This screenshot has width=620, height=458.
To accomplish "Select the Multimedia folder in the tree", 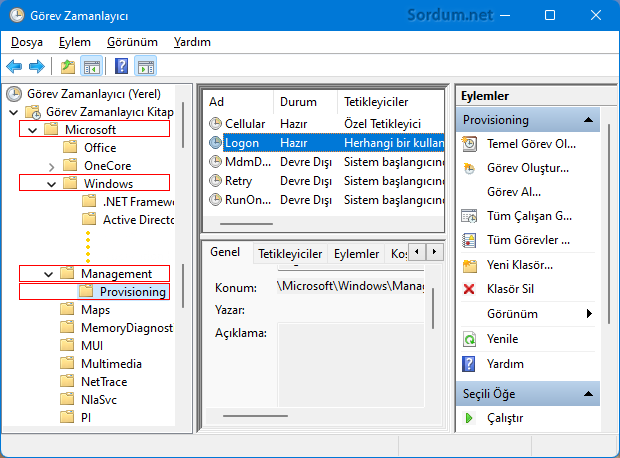I will coord(111,364).
